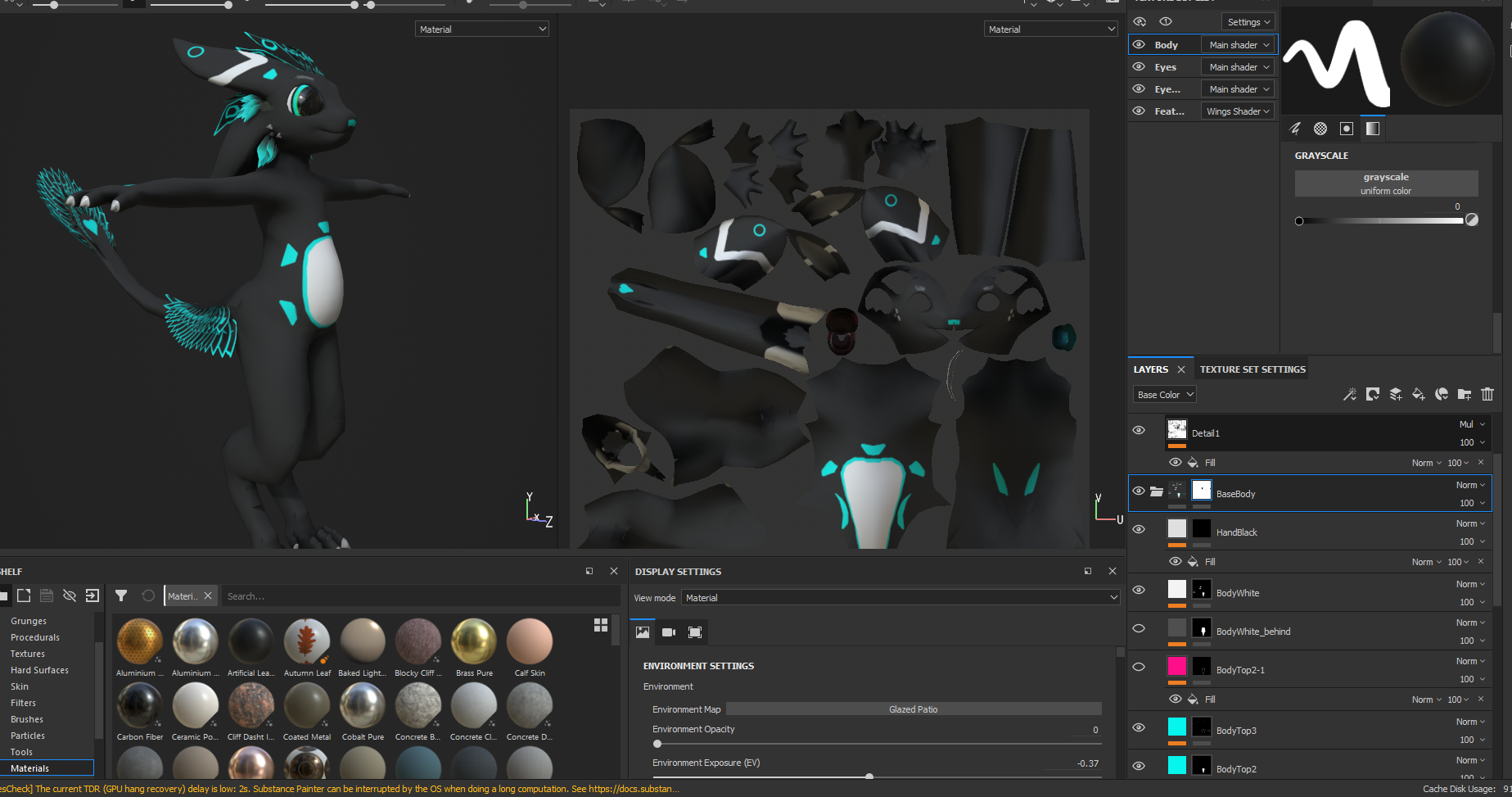Open the Settings dropdown in texture set list

click(x=1248, y=22)
